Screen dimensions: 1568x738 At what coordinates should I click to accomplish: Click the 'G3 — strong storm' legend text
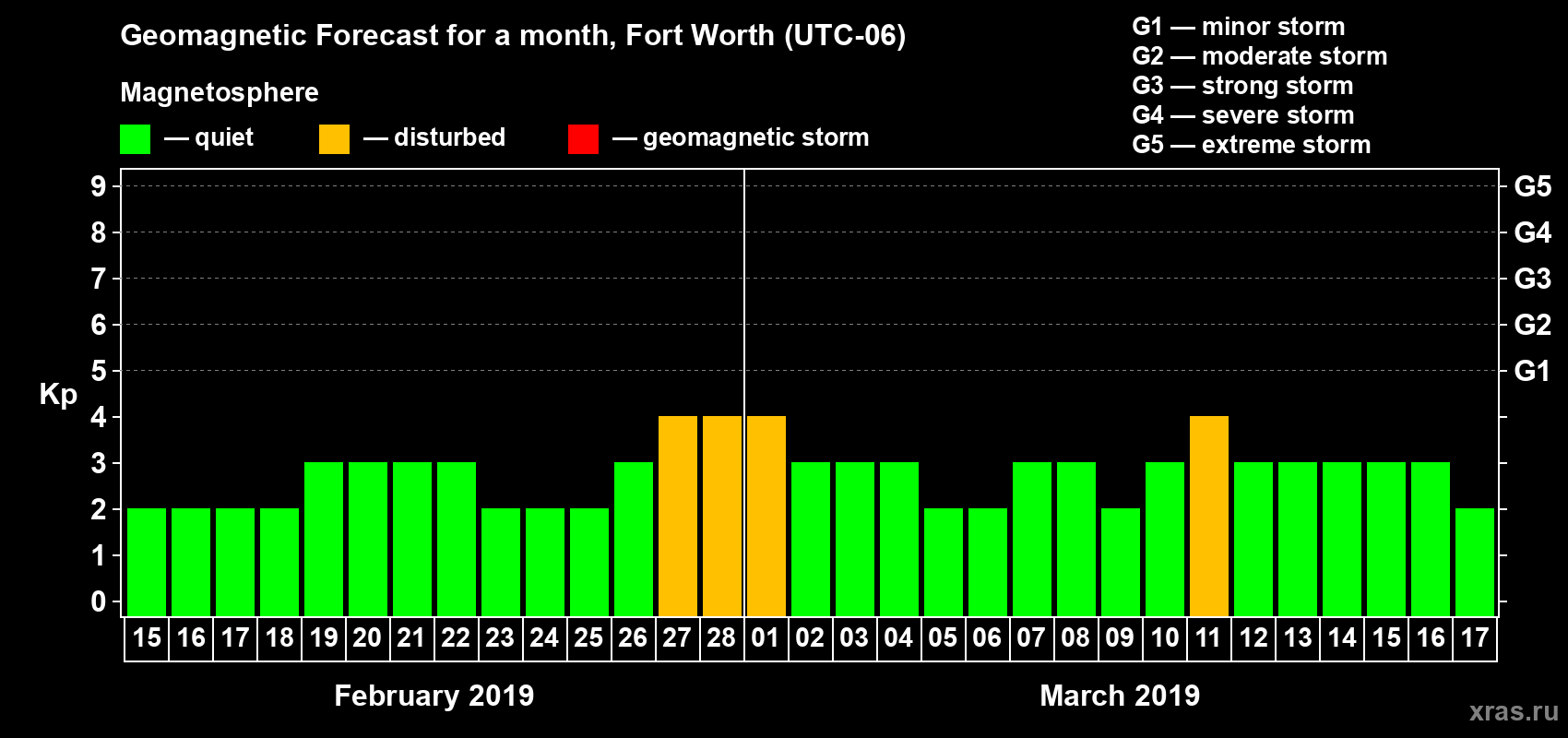[x=1242, y=86]
